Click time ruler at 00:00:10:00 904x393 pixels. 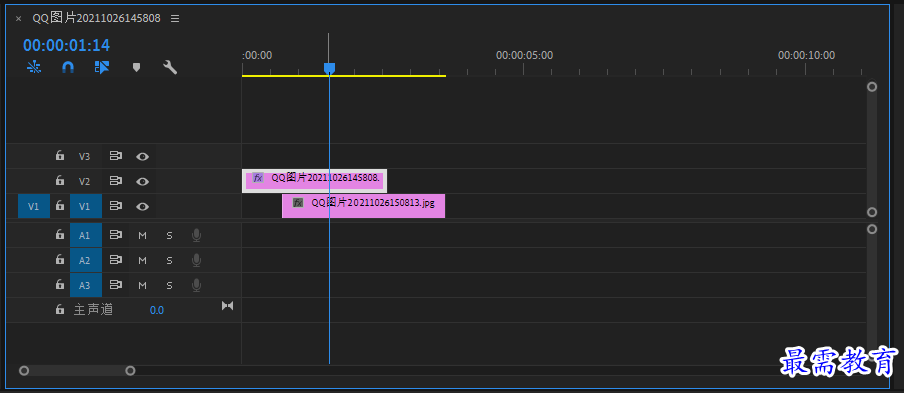click(x=806, y=55)
